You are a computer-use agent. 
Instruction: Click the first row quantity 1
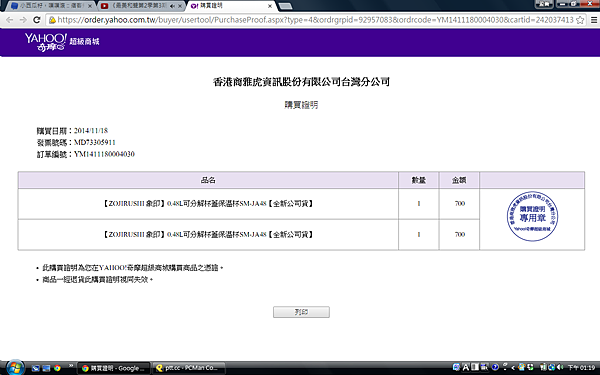(x=419, y=204)
